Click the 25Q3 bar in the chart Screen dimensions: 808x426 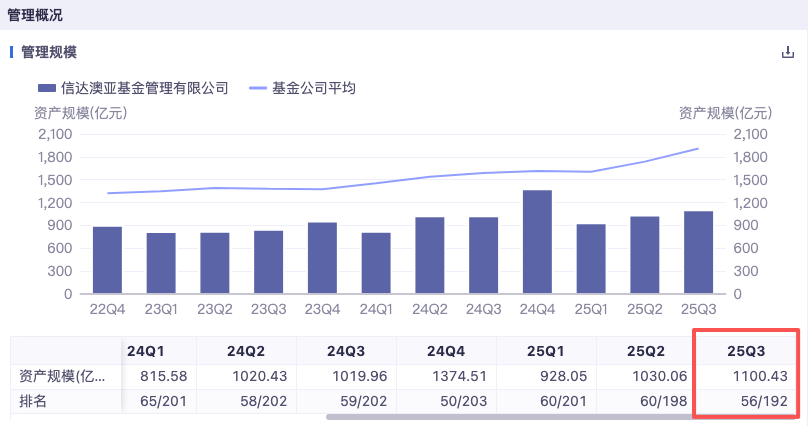click(698, 252)
